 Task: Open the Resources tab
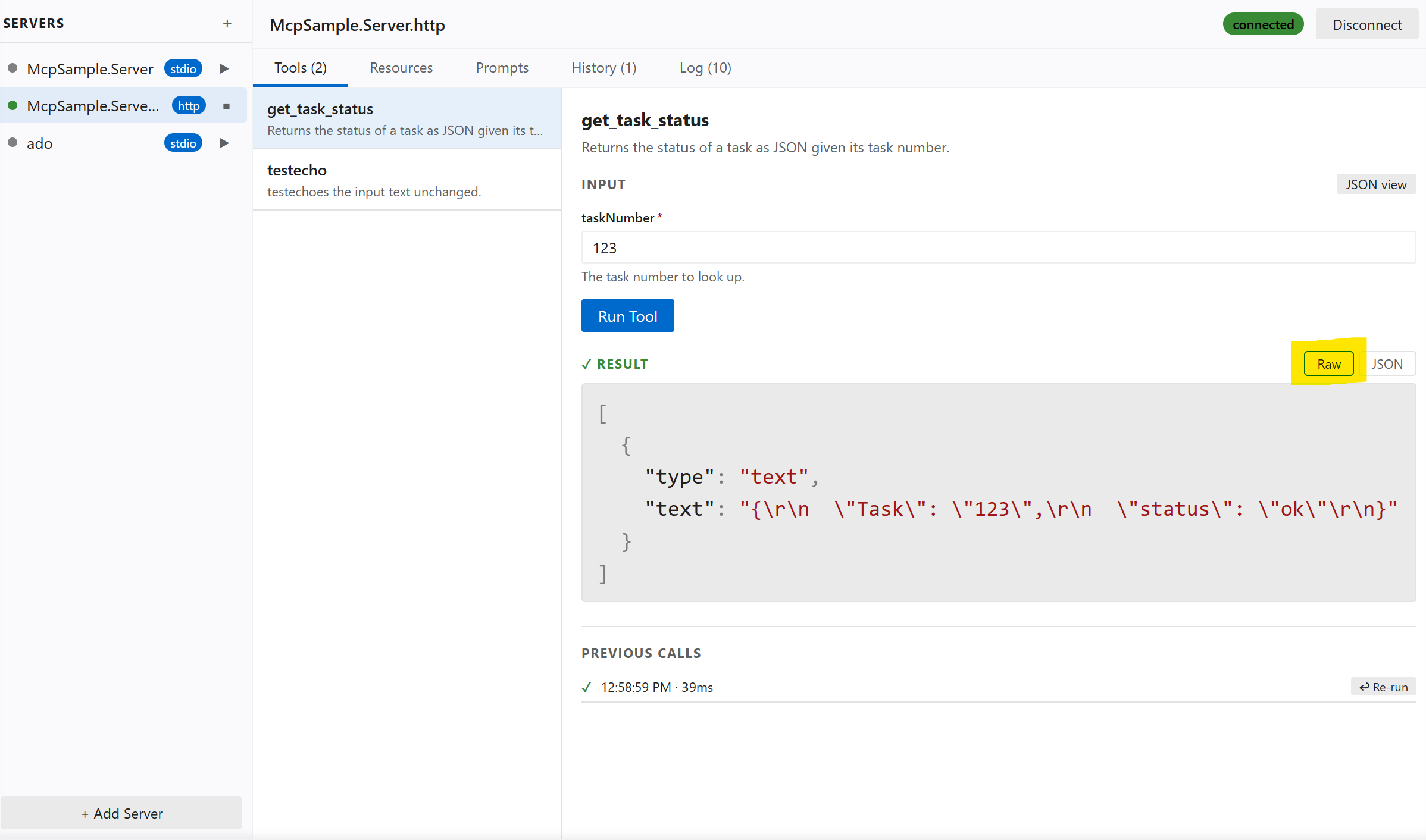(x=401, y=68)
